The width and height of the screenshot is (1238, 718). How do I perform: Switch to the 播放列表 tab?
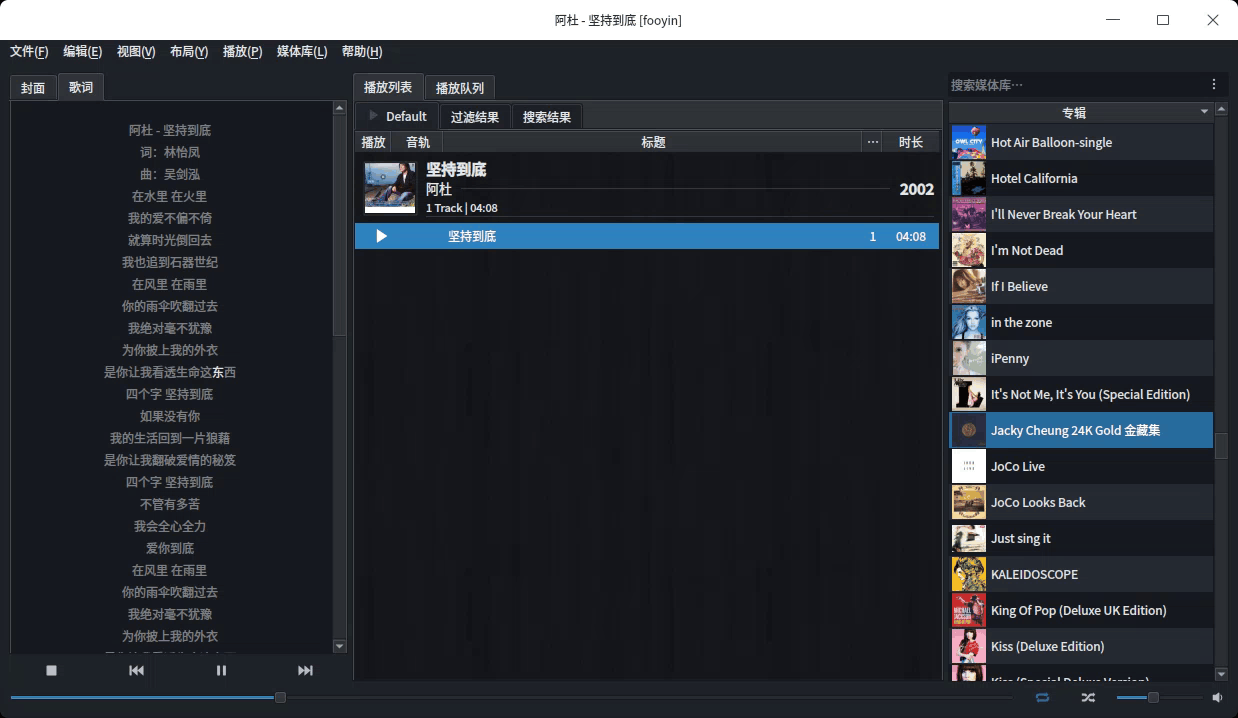pos(388,87)
